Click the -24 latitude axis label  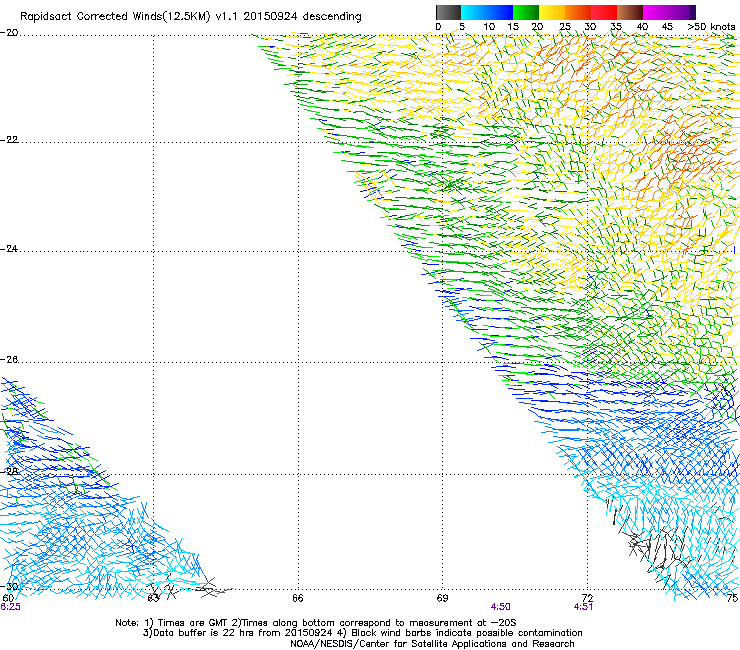(9, 249)
